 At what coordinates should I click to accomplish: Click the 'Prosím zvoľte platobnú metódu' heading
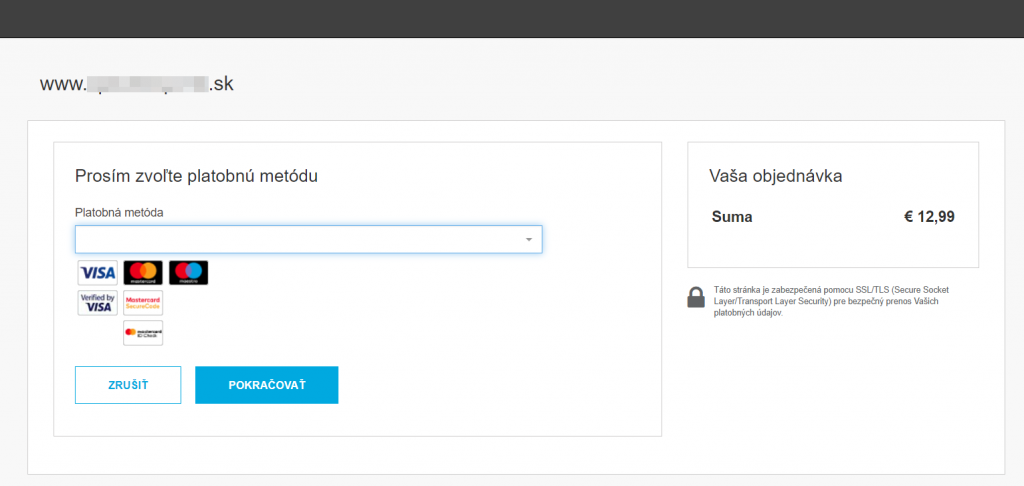(196, 177)
